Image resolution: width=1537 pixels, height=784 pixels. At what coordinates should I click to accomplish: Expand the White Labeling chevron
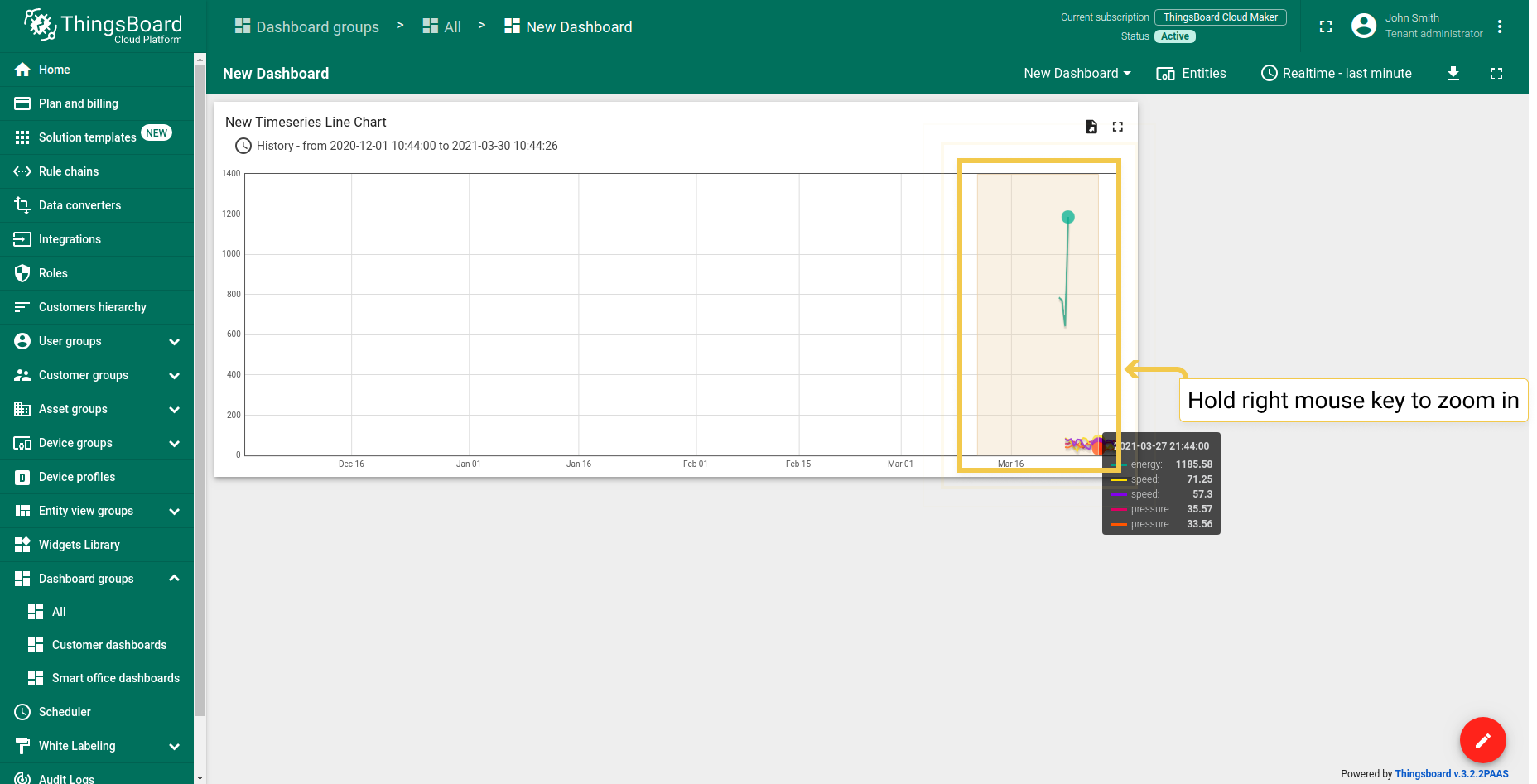pos(174,746)
